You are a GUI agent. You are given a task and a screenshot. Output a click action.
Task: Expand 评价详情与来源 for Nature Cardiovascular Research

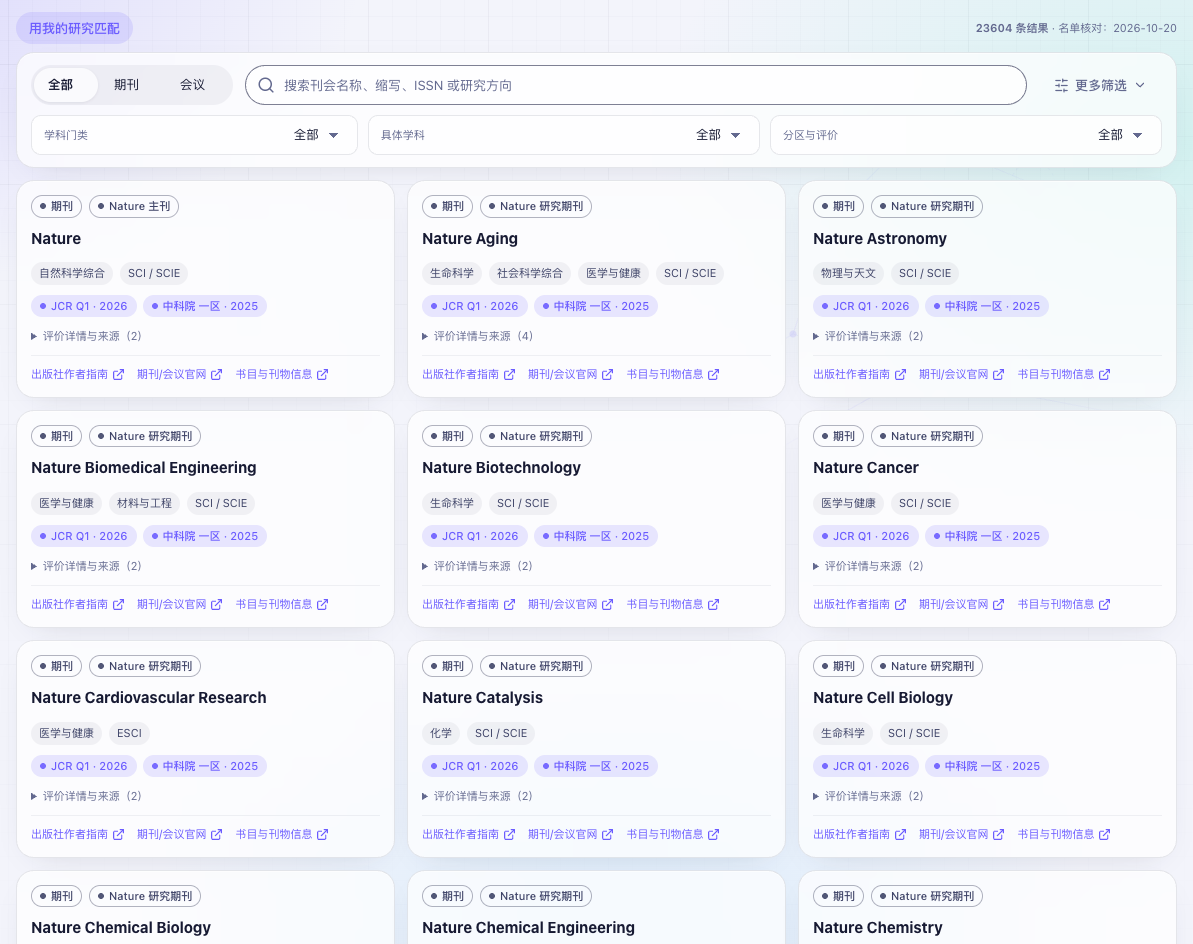87,796
